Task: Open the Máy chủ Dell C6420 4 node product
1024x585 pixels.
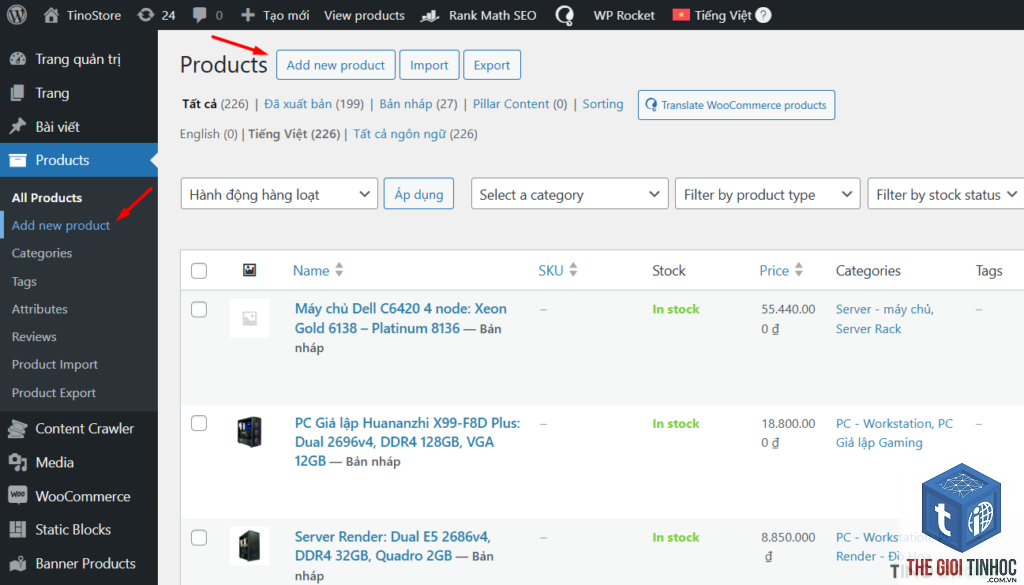Action: click(400, 319)
